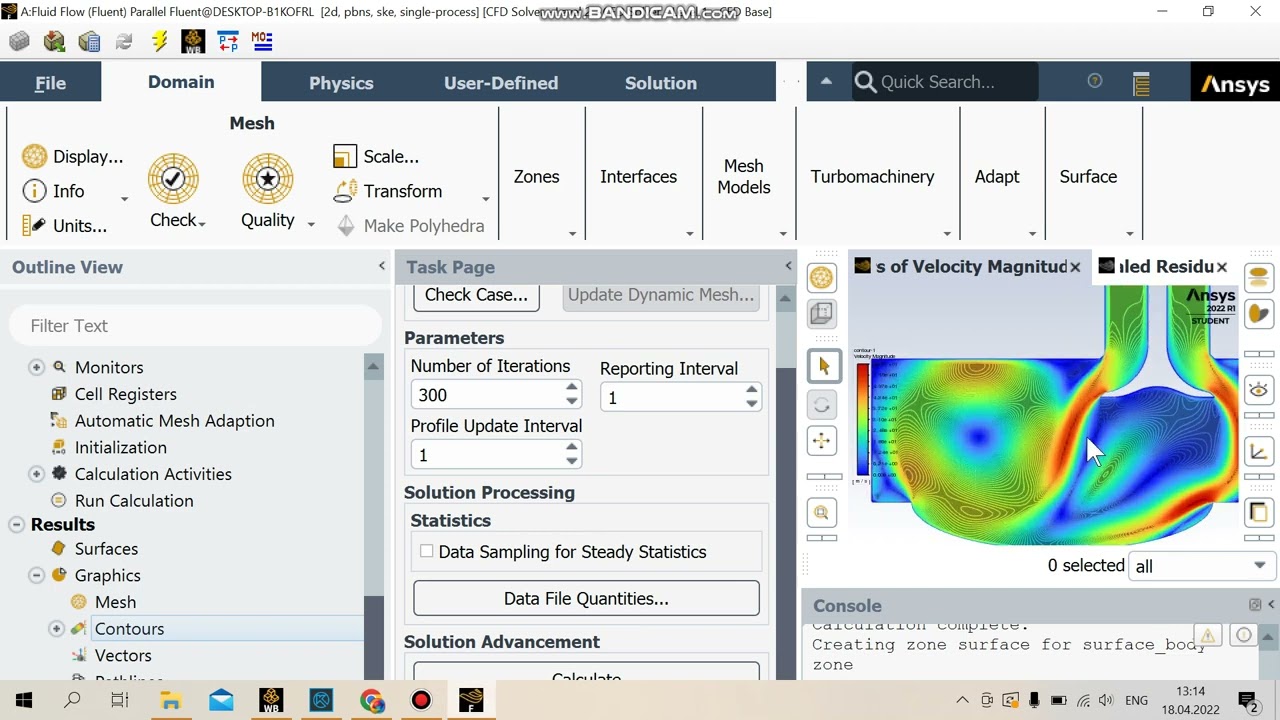Open File Explorer from the taskbar

click(x=170, y=700)
